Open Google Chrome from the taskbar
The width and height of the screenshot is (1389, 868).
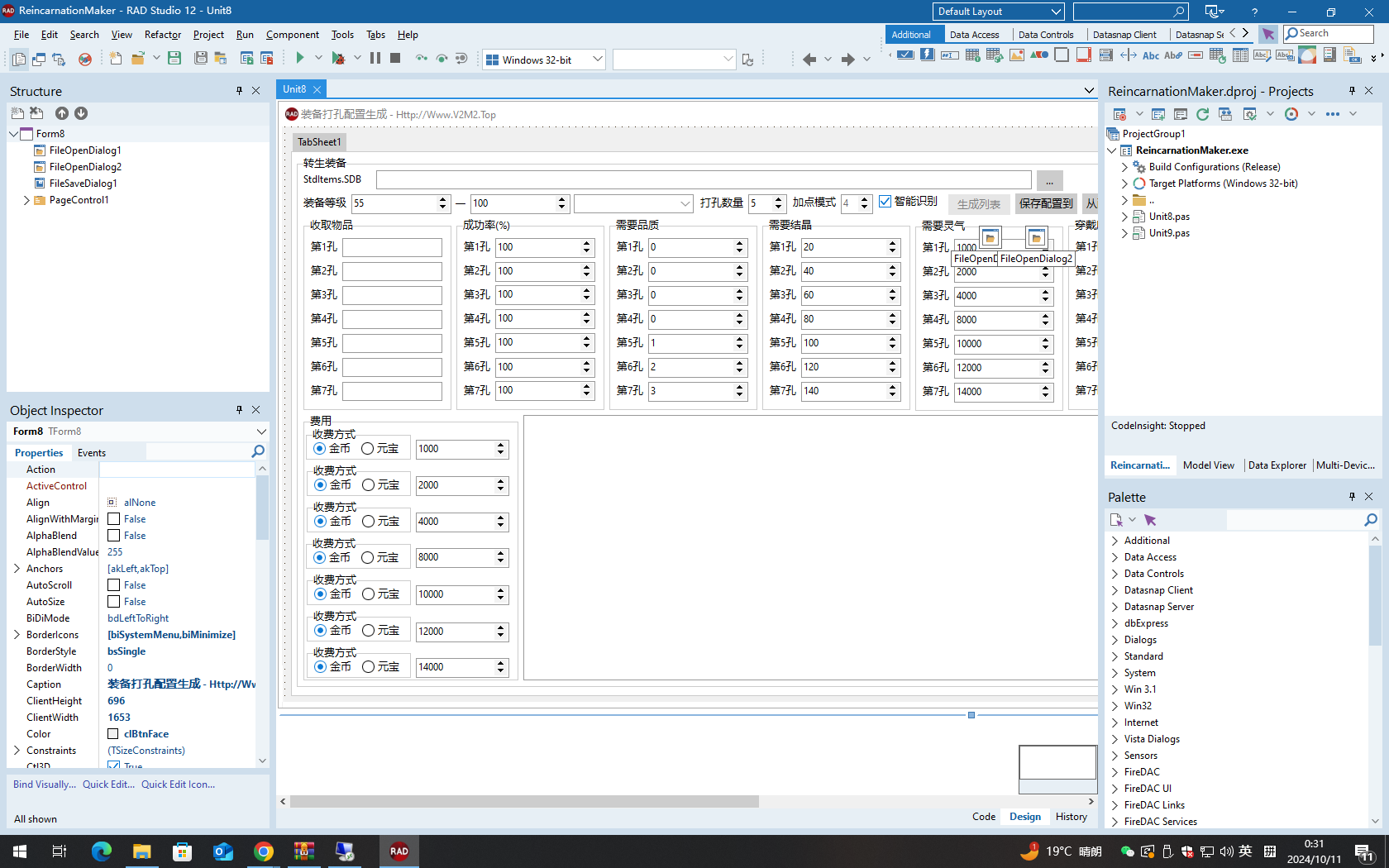tap(264, 851)
